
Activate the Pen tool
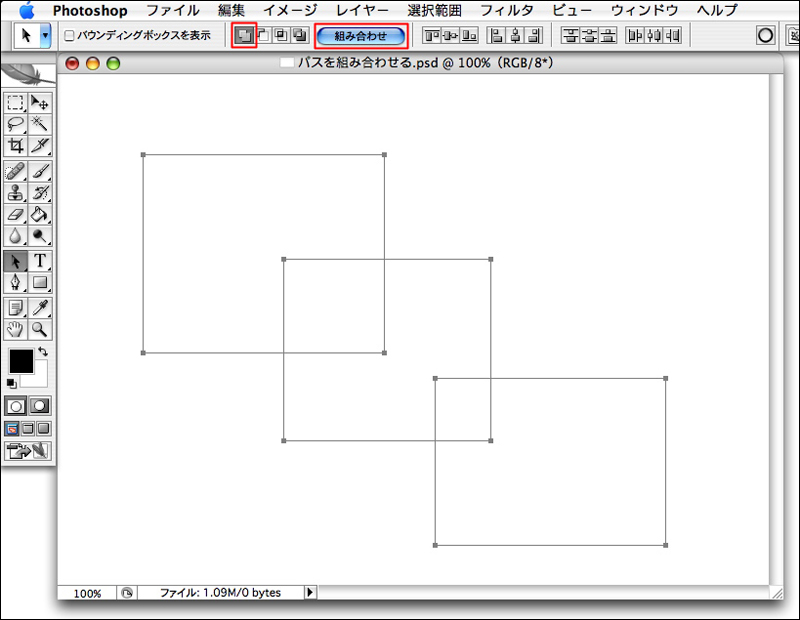(x=16, y=283)
